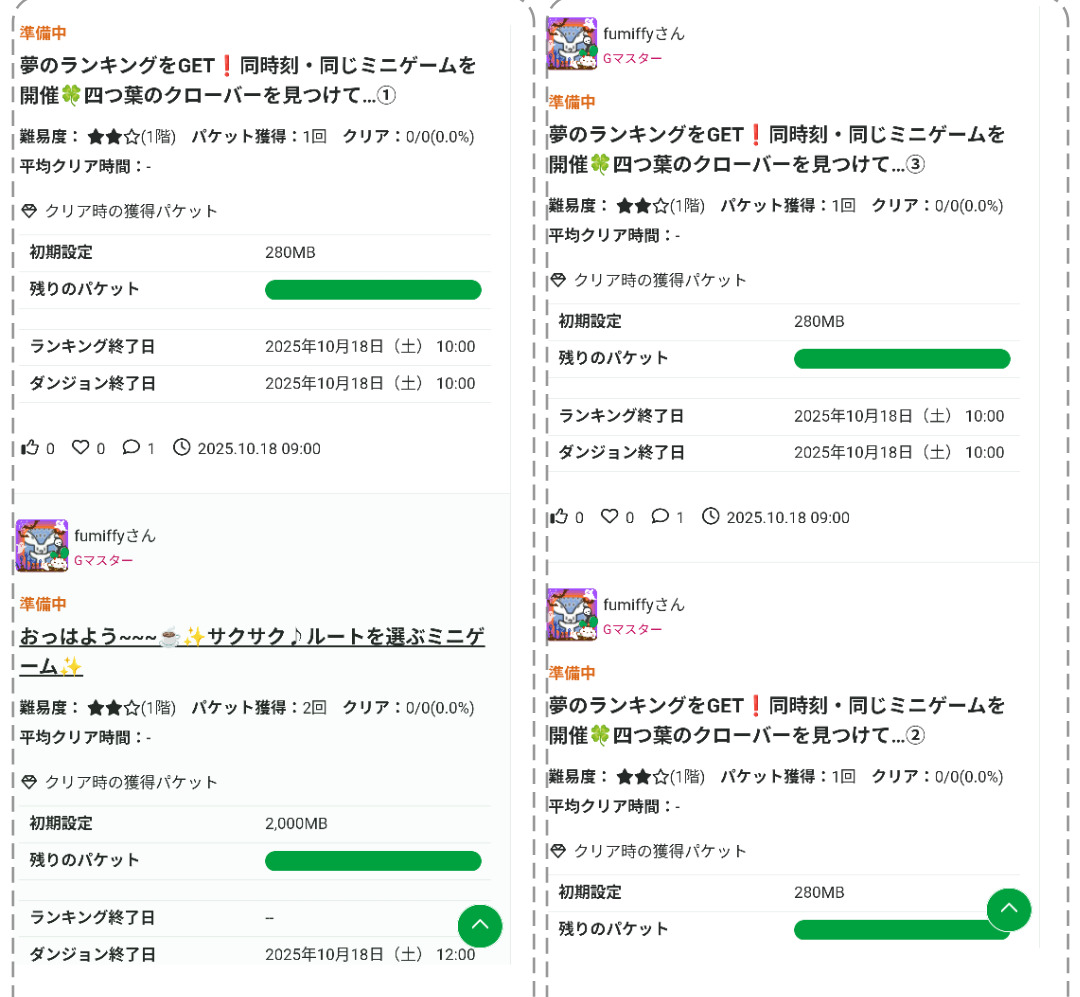
Task: Click green scroll-to-top button in left column
Action: click(480, 925)
